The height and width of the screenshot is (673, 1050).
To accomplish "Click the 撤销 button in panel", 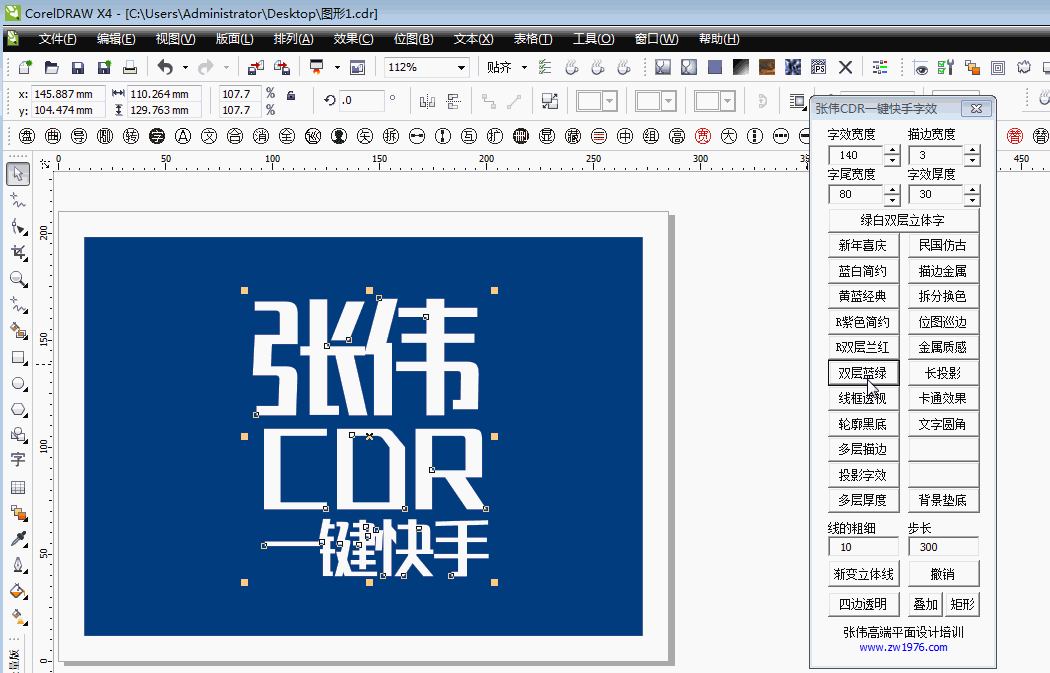I will coord(943,575).
